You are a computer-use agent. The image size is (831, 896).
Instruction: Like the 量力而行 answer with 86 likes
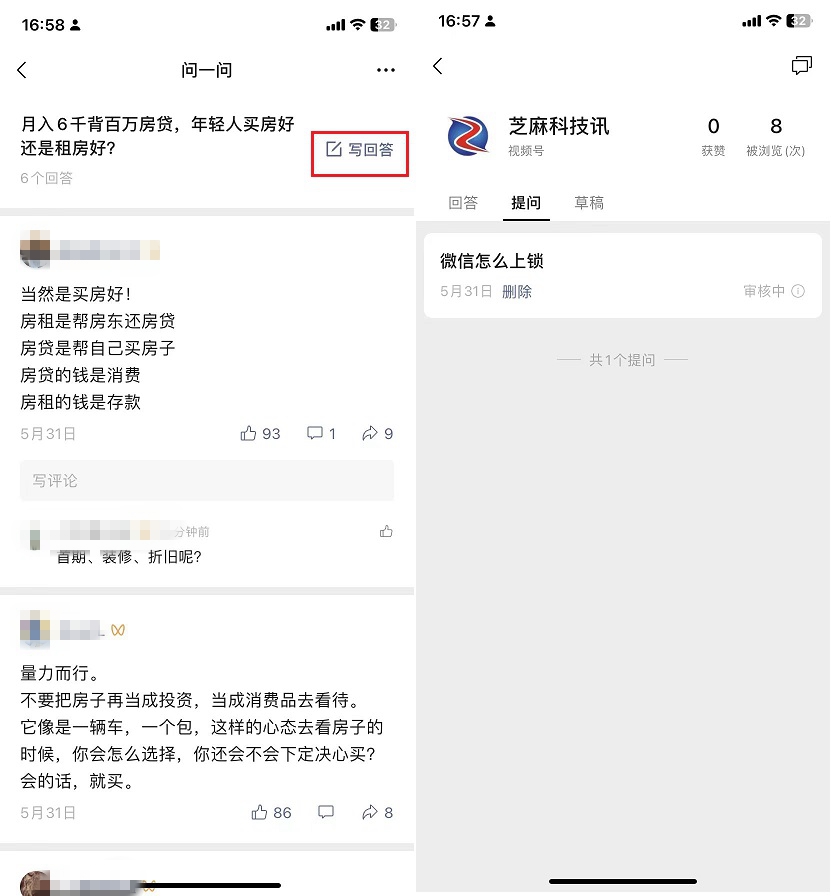[271, 813]
